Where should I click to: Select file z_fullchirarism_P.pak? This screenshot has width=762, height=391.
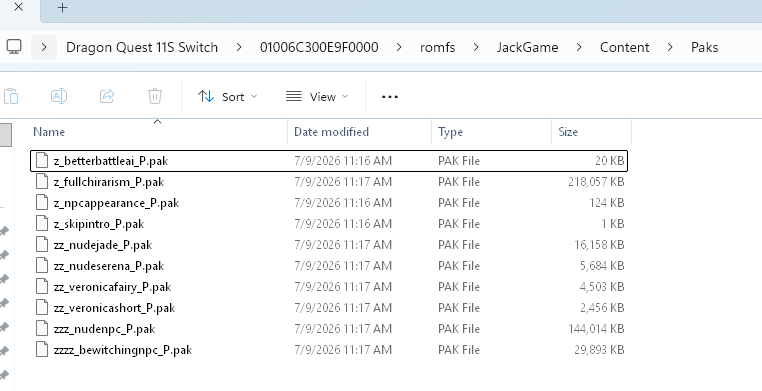pyautogui.click(x=329, y=182)
